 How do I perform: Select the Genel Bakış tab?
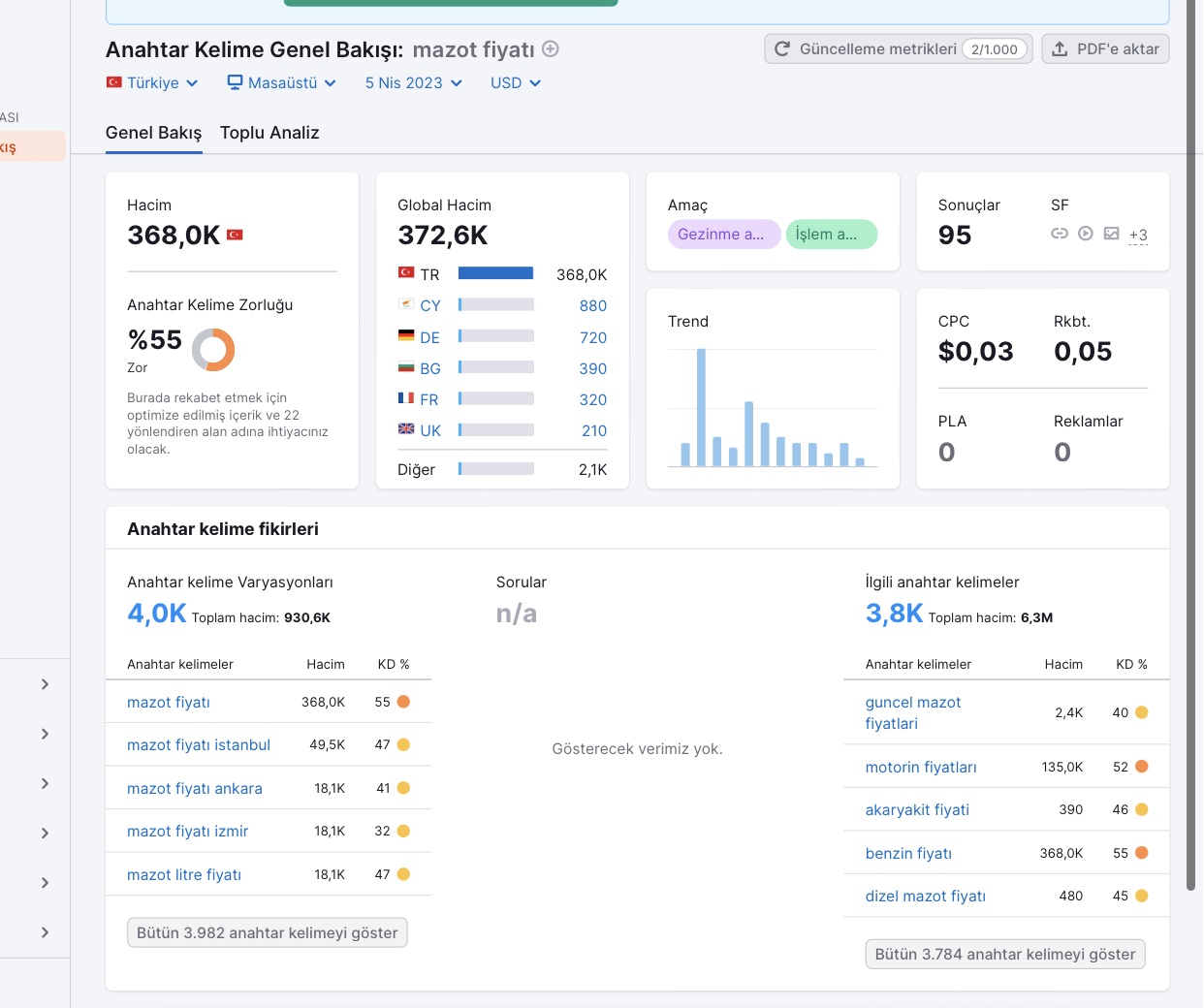pyautogui.click(x=153, y=133)
